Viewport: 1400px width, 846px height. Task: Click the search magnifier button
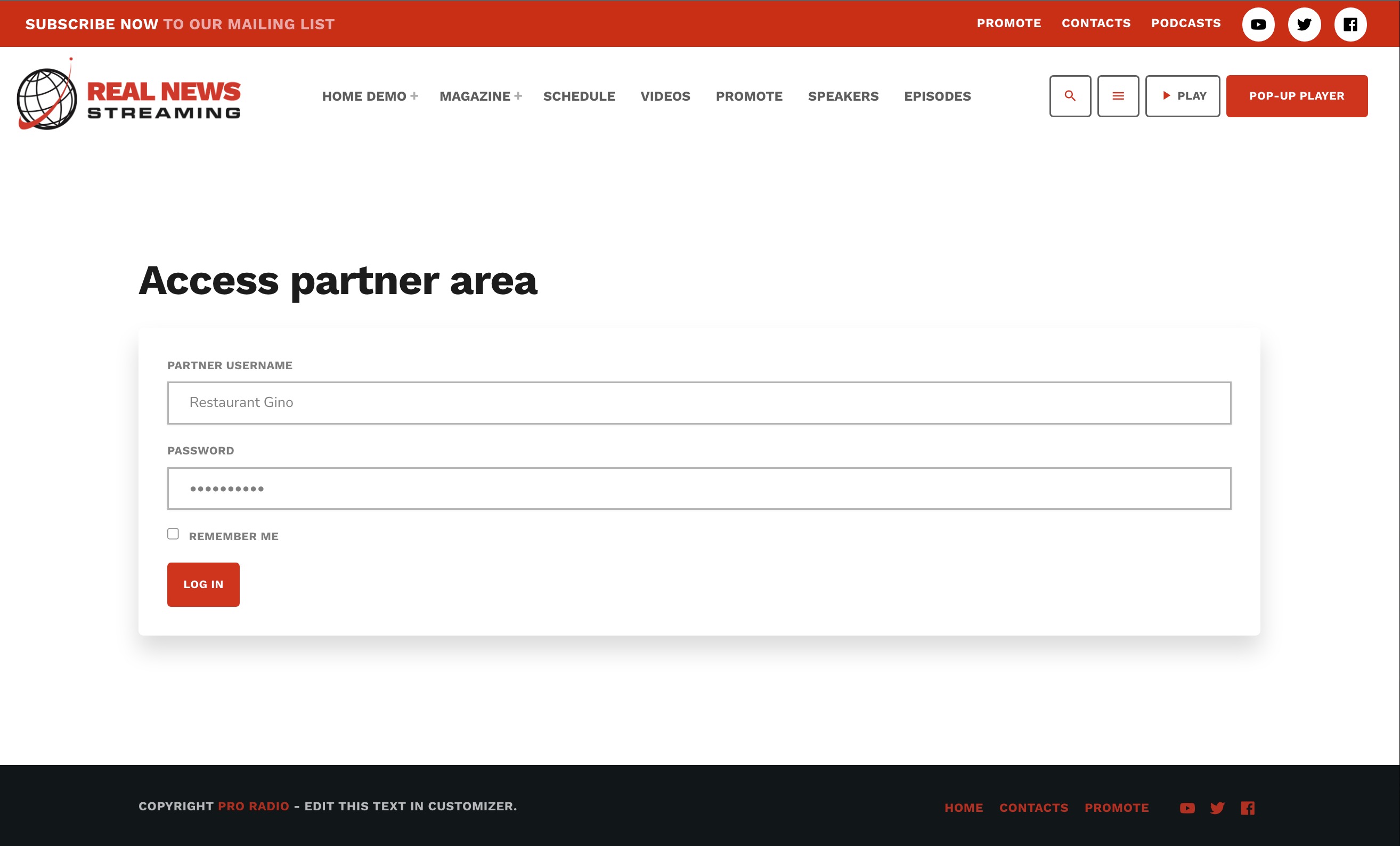pos(1070,96)
